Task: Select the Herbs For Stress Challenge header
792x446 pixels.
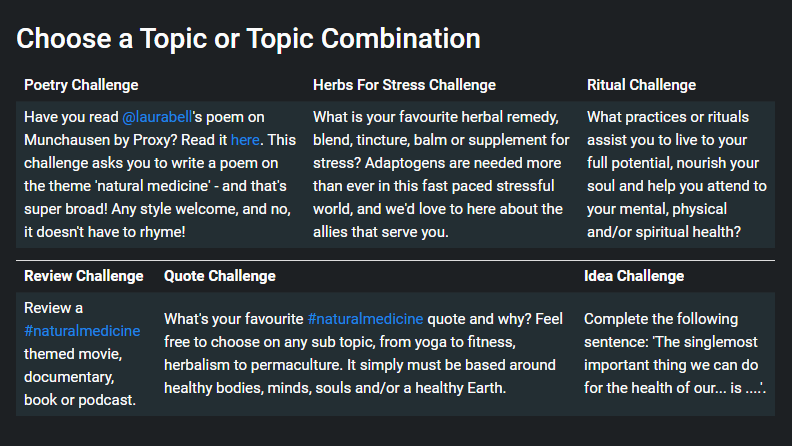Action: tap(404, 85)
